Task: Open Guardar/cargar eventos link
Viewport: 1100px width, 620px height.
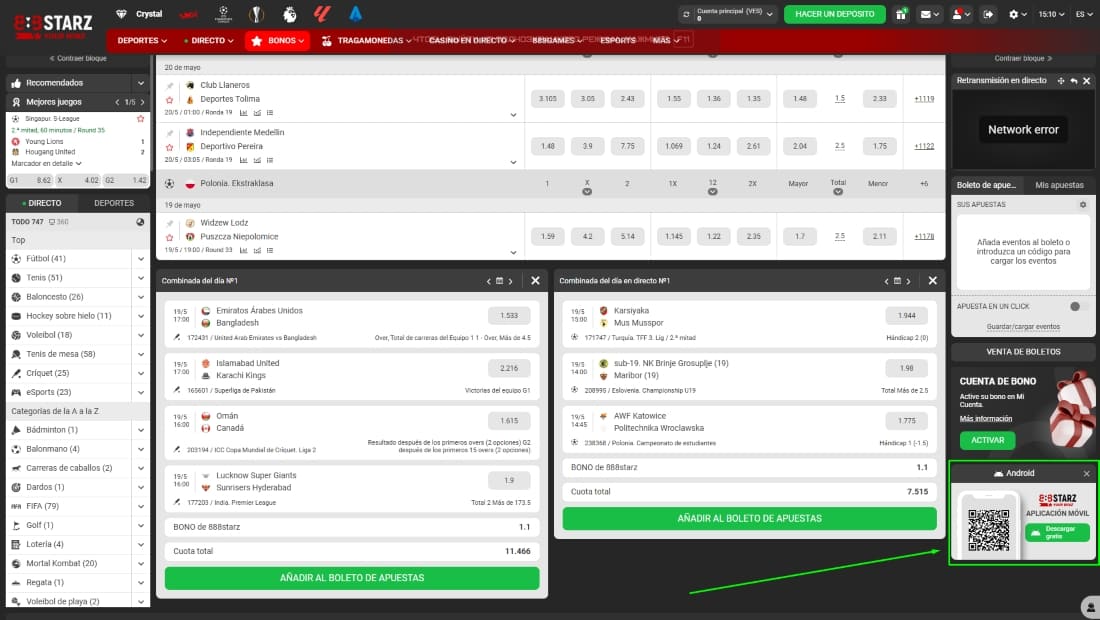Action: 1023,327
